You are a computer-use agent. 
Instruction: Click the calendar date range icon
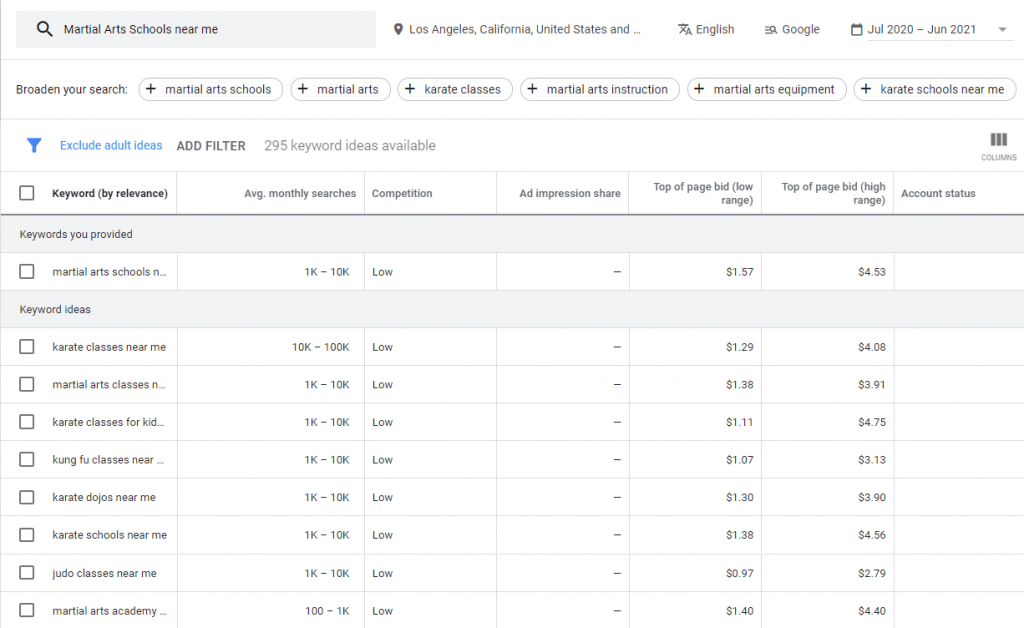point(856,29)
